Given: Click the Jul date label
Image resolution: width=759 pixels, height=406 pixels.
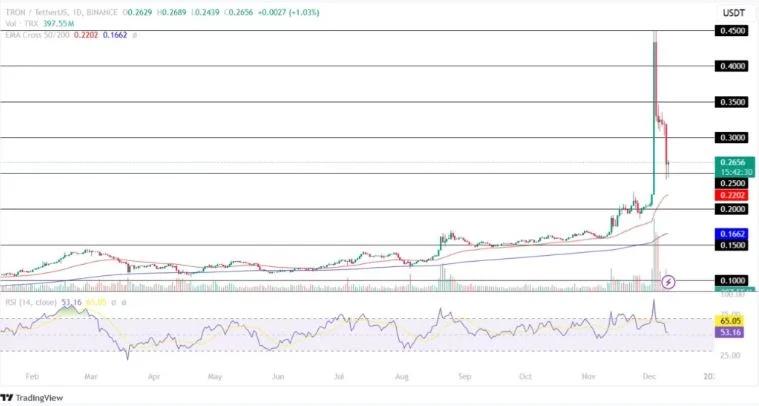Looking at the screenshot, I should pos(339,376).
